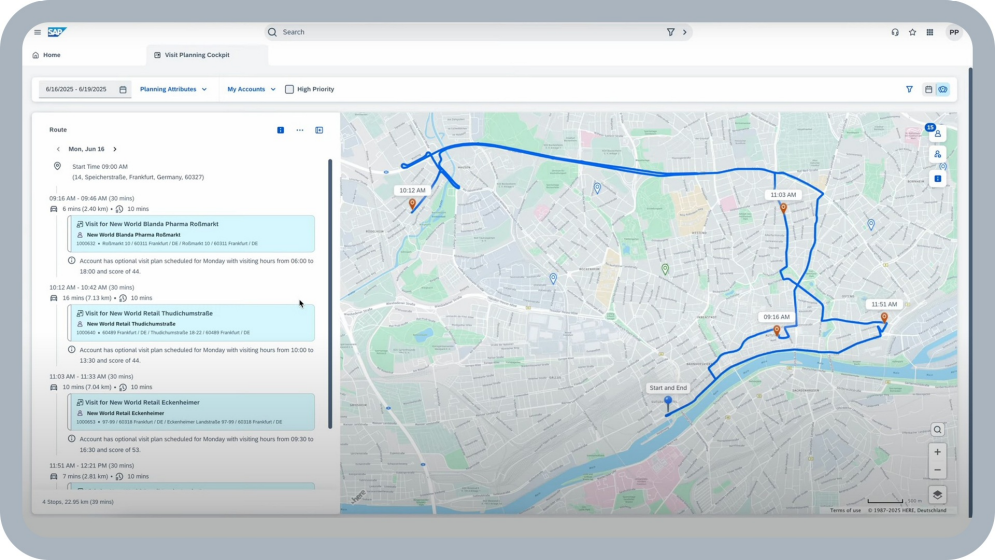
Task: Open the Route panel more options ellipsis
Action: [300, 130]
